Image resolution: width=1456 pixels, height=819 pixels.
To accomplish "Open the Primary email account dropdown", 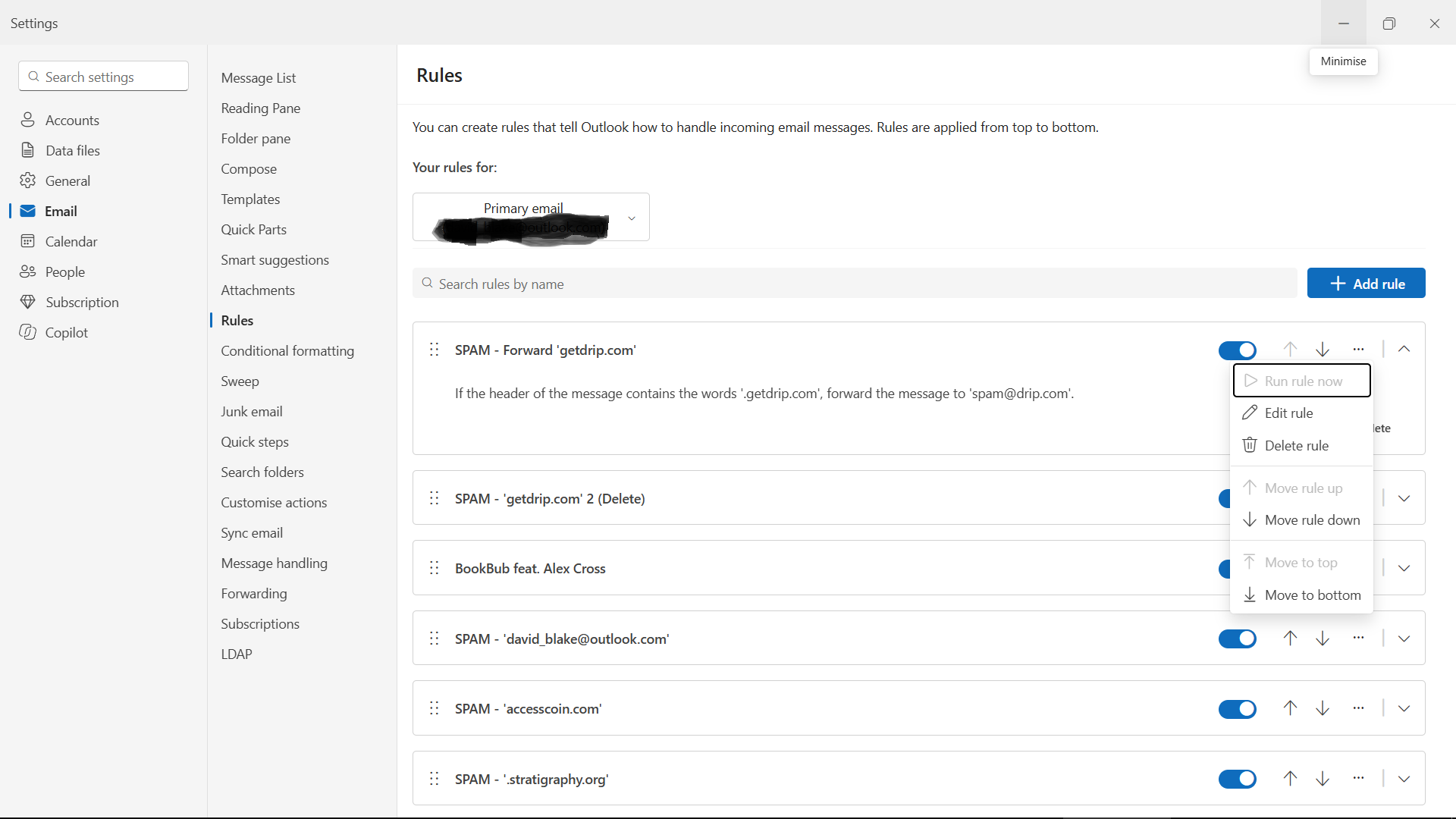I will pyautogui.click(x=531, y=218).
